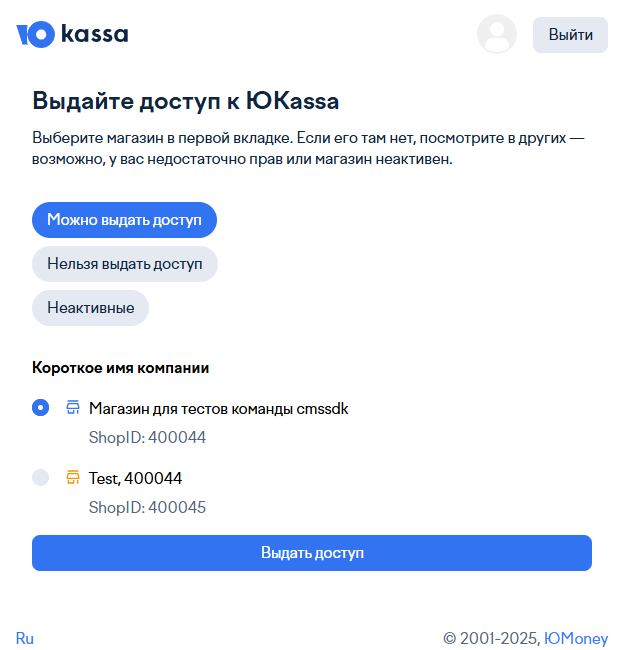Screen dimensions: 622x650
Task: Follow the ЮMoney footer link
Action: click(x=576, y=638)
